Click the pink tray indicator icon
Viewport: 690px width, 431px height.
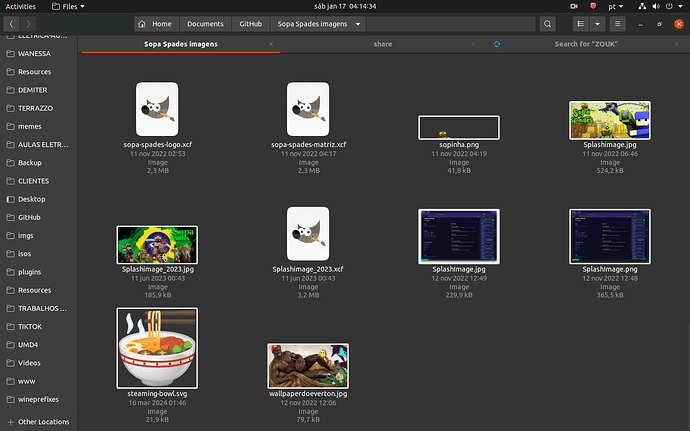[593, 6]
